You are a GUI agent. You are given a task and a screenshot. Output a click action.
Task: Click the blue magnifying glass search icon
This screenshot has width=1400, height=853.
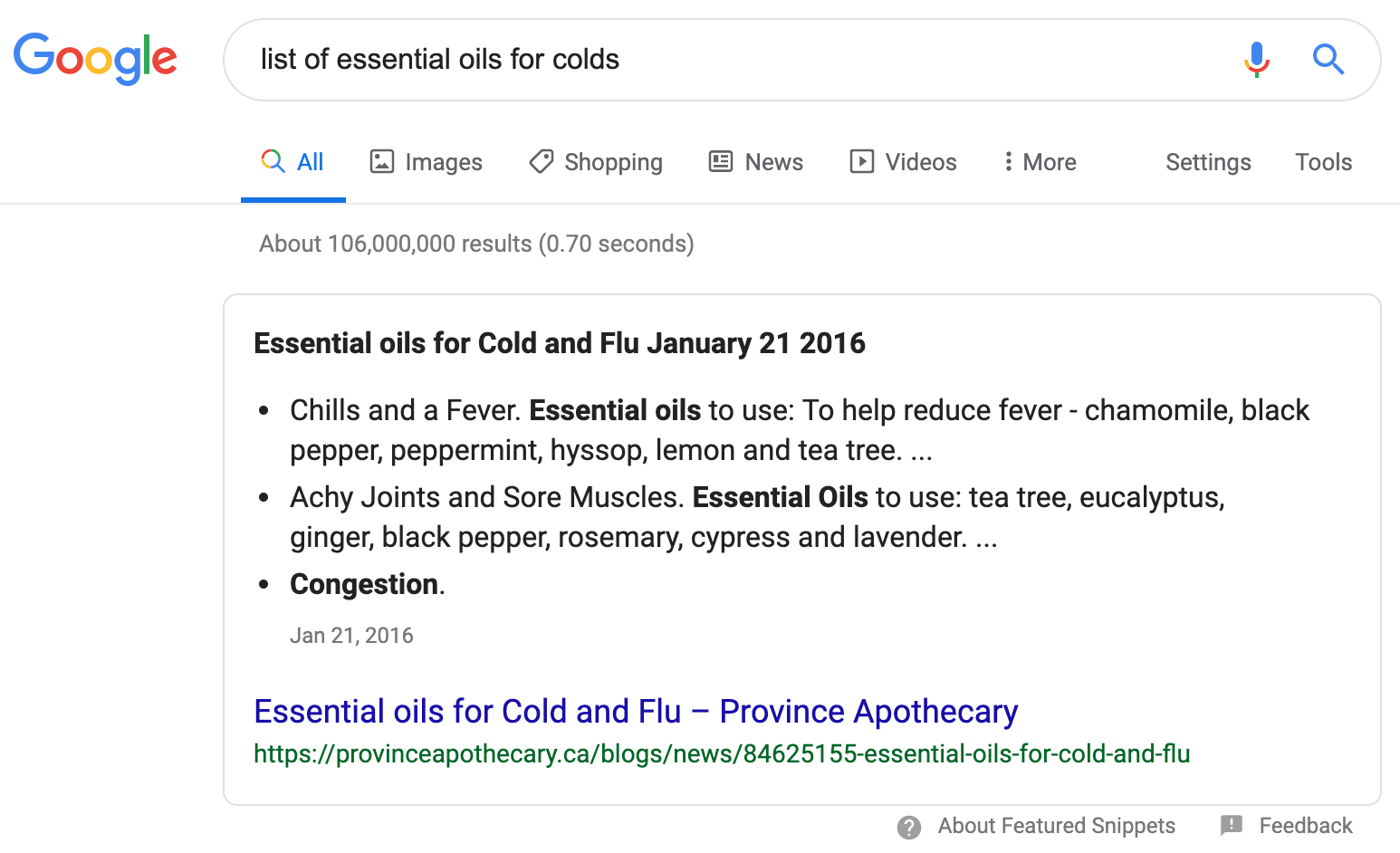(1328, 60)
